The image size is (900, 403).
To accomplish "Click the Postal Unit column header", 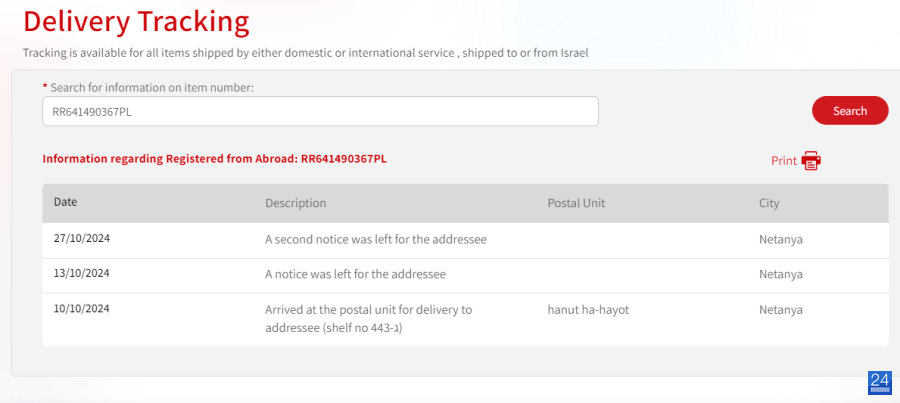I will click(x=576, y=203).
